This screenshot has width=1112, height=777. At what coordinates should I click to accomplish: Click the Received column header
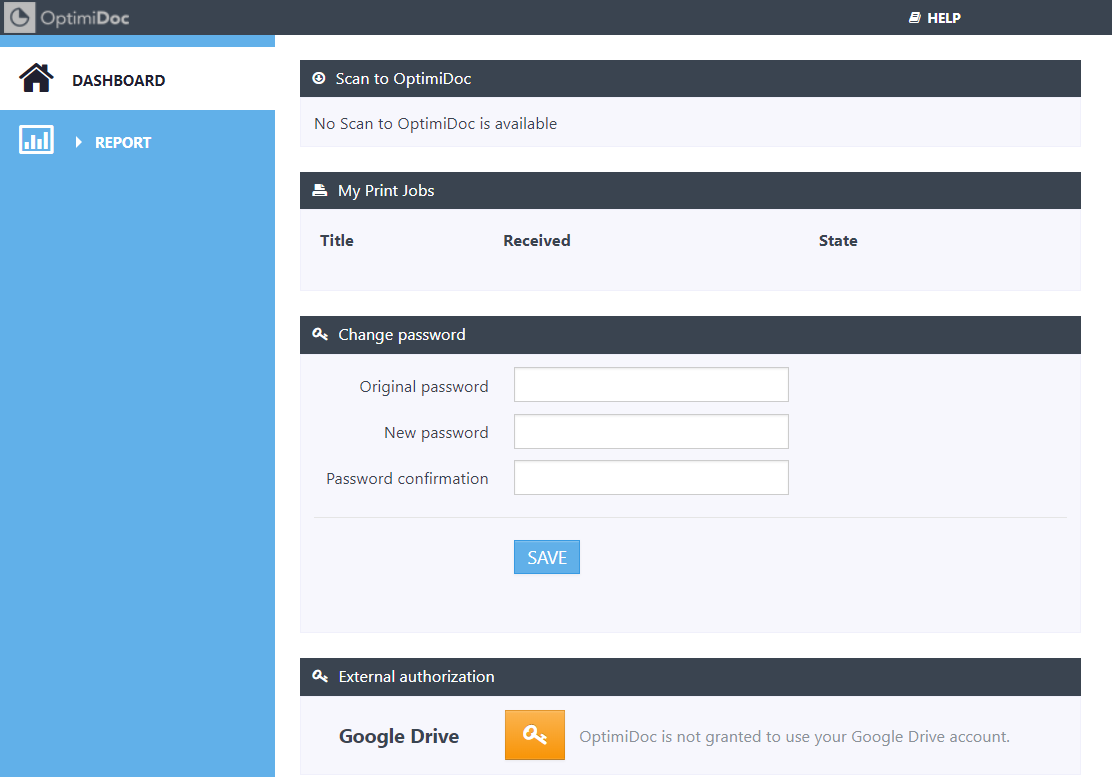[x=537, y=241]
